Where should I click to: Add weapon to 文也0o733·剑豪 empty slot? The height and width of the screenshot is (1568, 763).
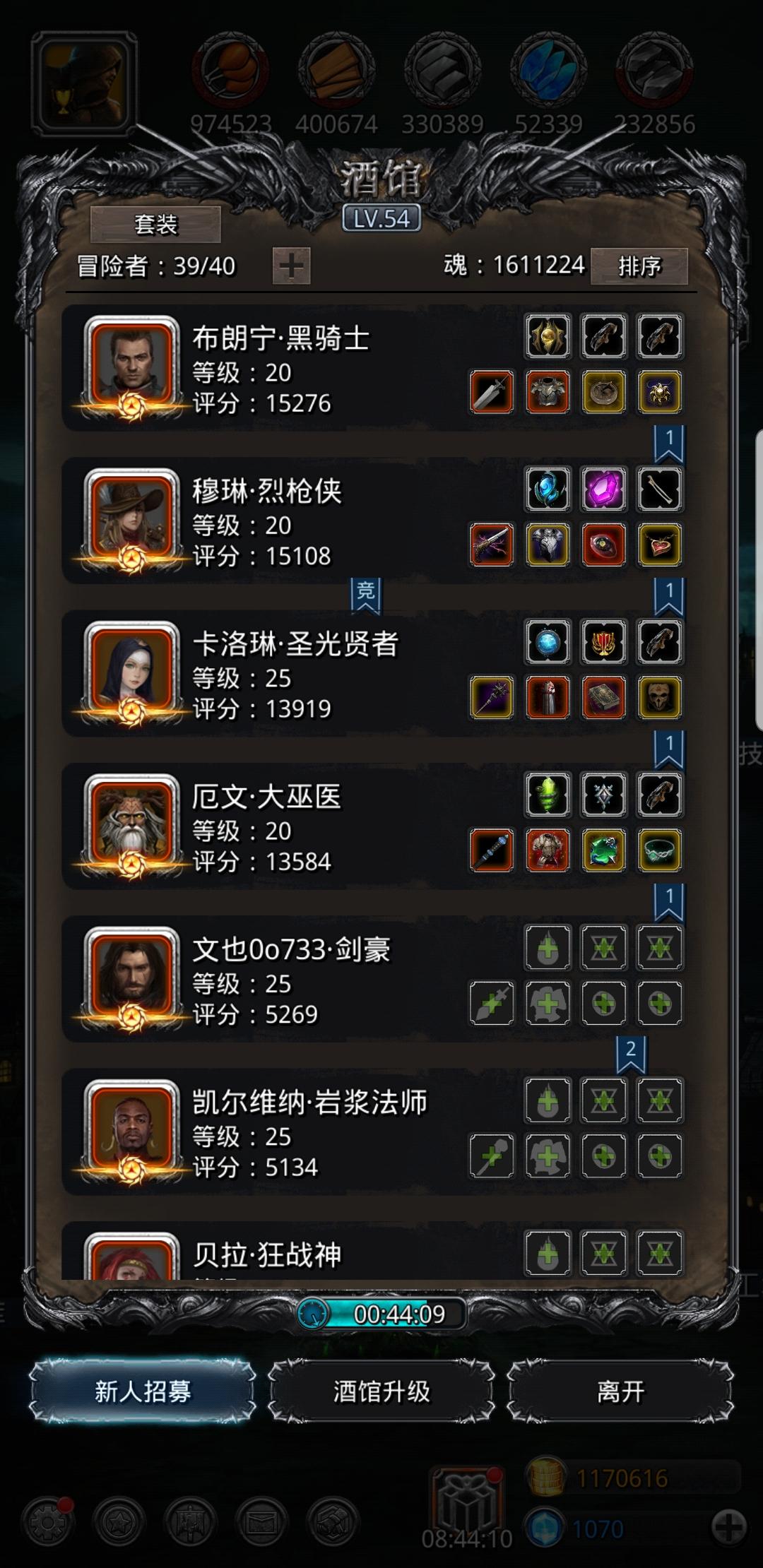point(492,1004)
